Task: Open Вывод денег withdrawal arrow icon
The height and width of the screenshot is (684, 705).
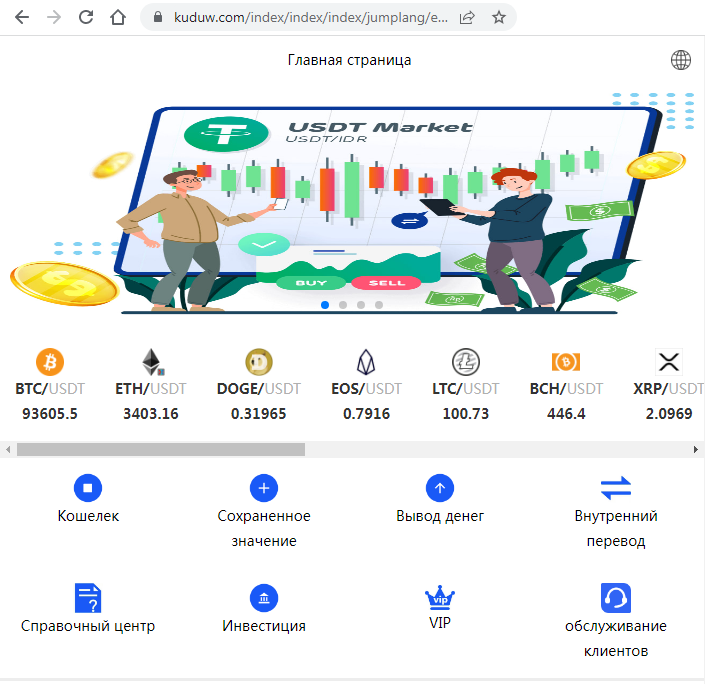Action: (440, 488)
